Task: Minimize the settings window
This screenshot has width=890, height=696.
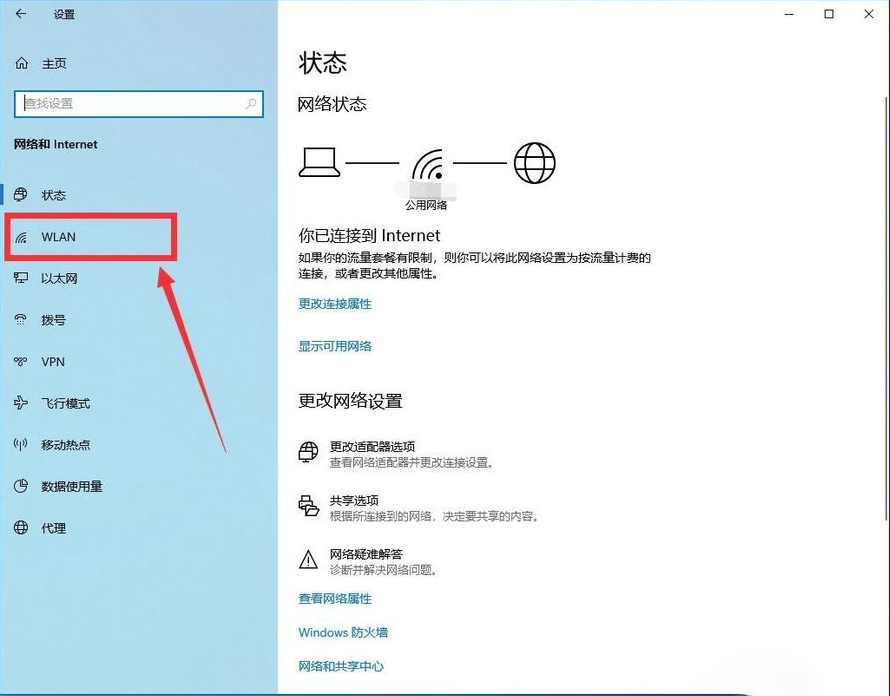Action: click(789, 14)
